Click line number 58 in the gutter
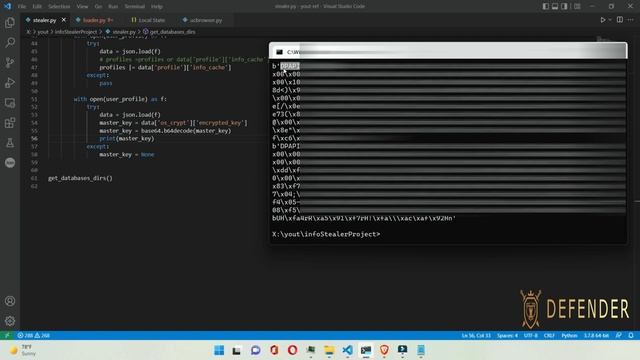Image resolution: width=640 pixels, height=360 pixels. coord(34,155)
